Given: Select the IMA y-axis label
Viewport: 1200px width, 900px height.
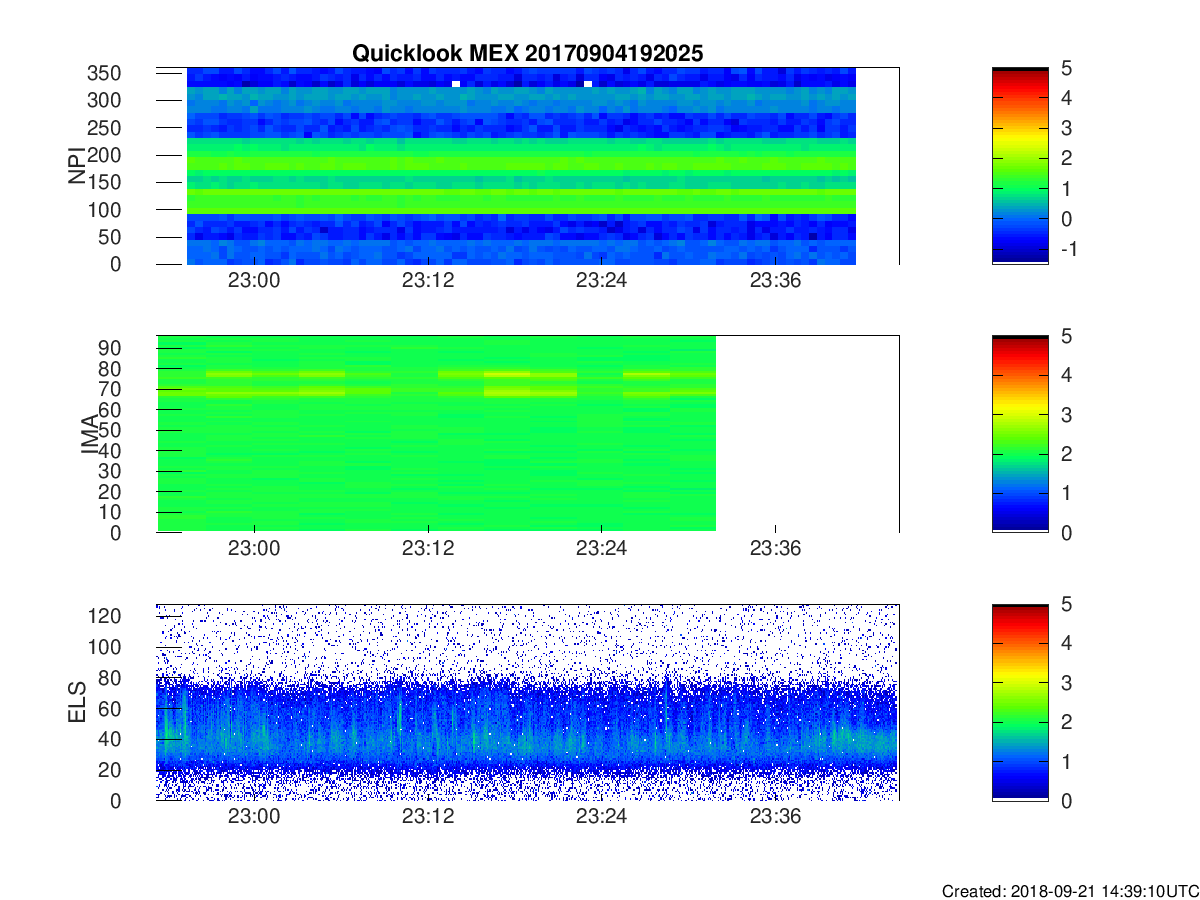Looking at the screenshot, I should pyautogui.click(x=90, y=435).
